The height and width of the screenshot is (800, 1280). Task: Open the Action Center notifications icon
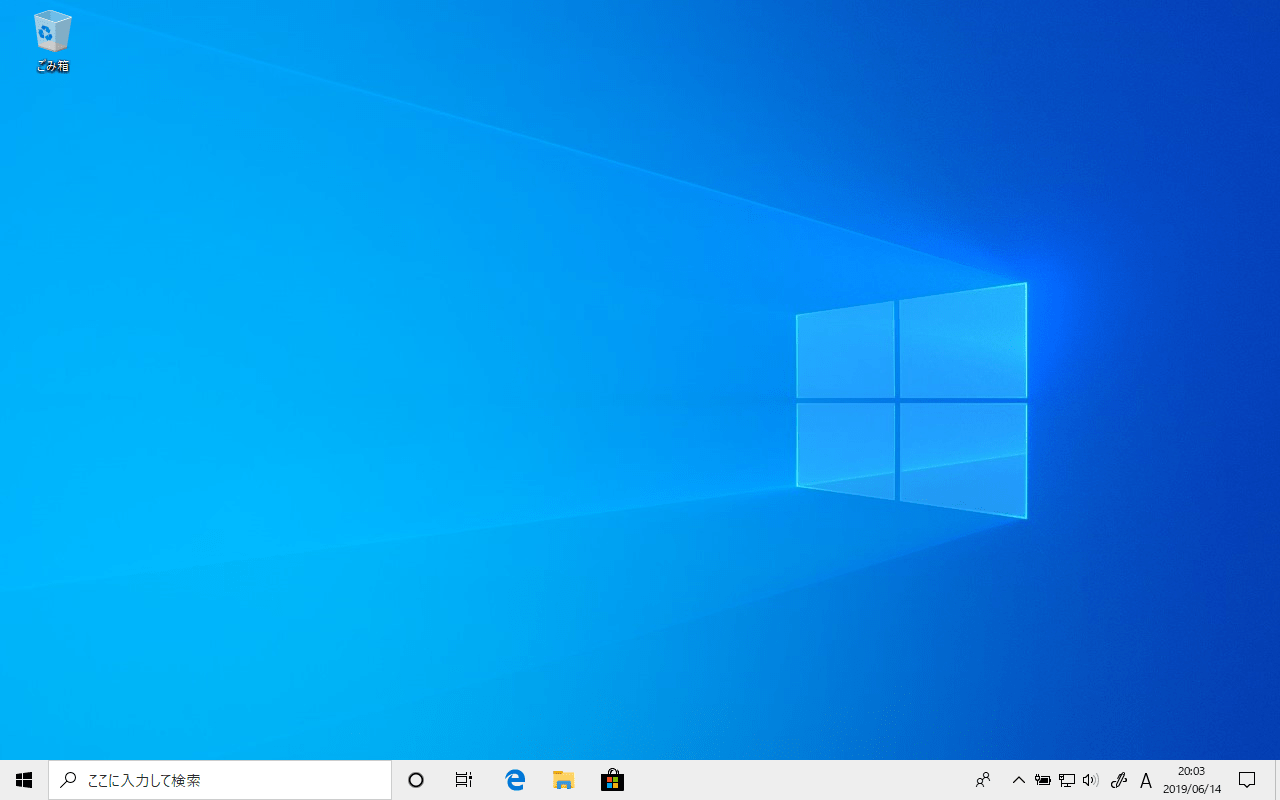point(1247,780)
